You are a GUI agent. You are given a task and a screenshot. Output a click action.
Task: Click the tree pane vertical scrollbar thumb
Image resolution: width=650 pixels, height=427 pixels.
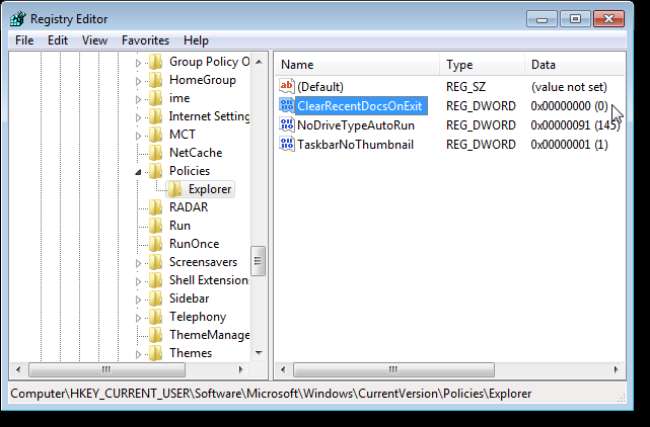pos(258,261)
